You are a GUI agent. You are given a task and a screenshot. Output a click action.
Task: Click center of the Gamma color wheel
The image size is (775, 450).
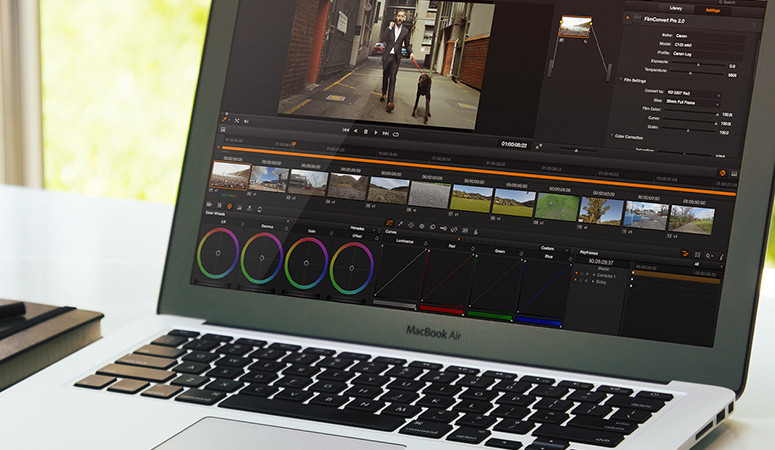pos(261,258)
